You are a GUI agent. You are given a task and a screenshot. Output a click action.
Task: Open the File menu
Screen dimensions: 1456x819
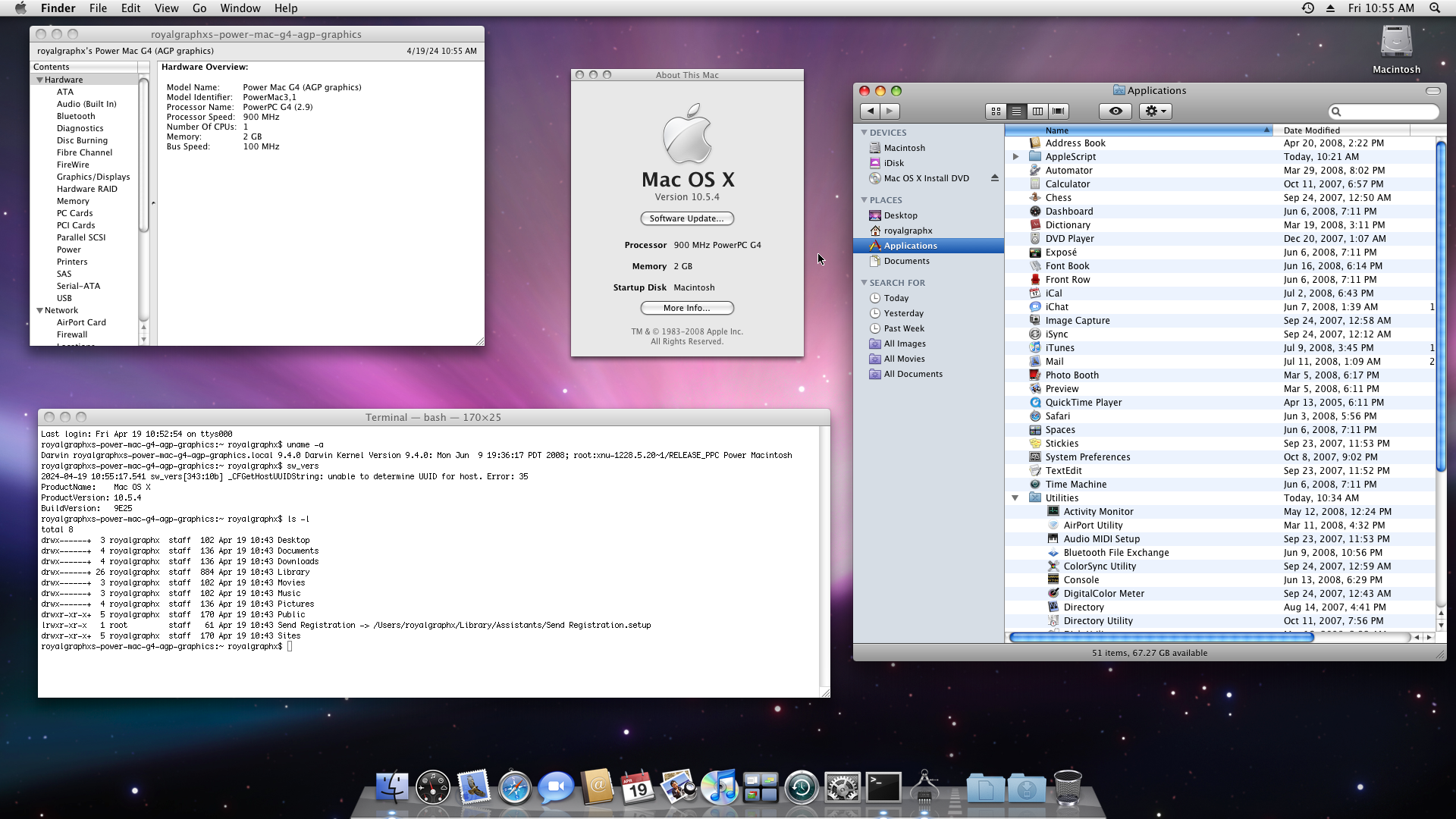pos(98,8)
